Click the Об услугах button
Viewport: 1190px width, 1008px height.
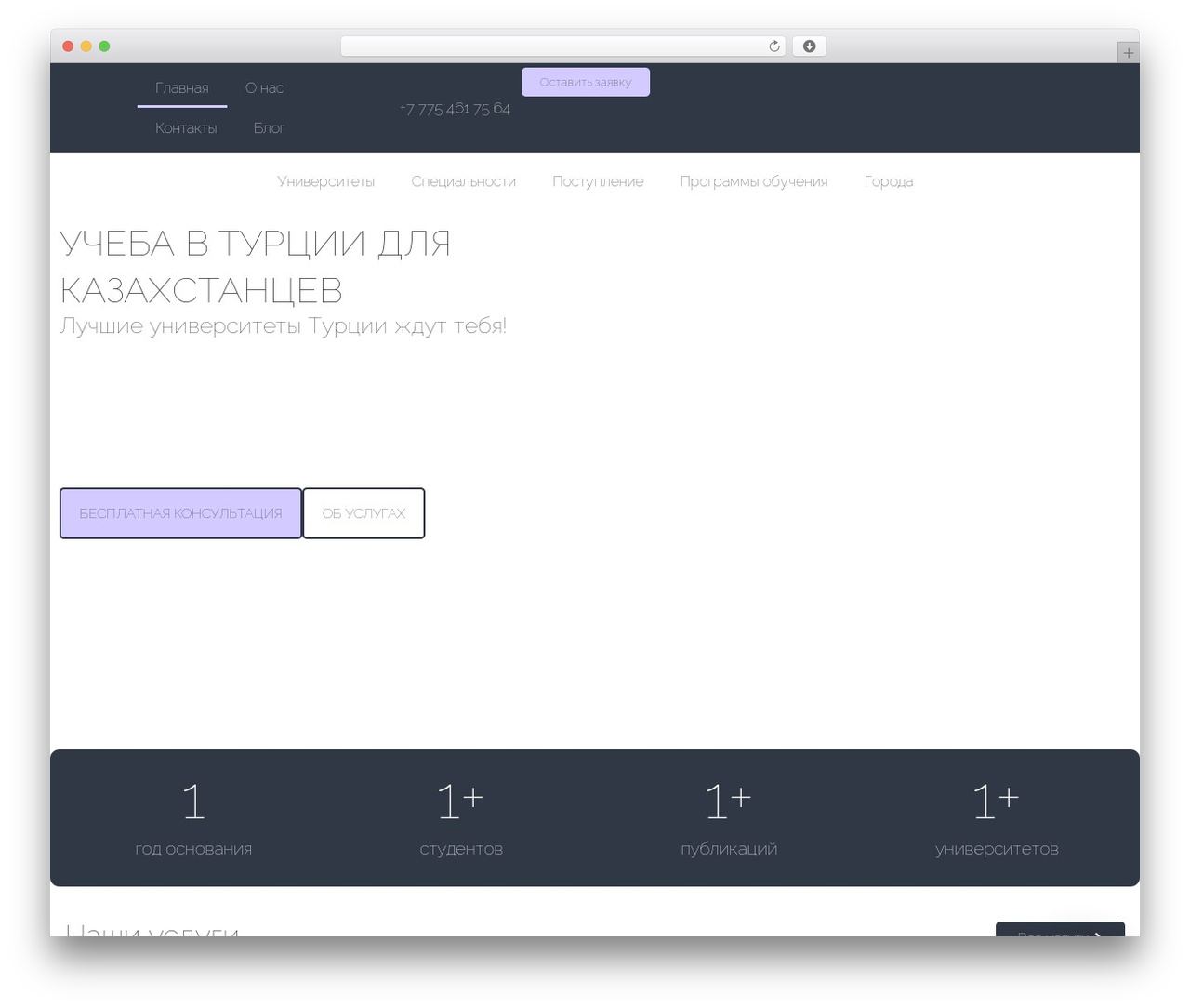pyautogui.click(x=364, y=513)
